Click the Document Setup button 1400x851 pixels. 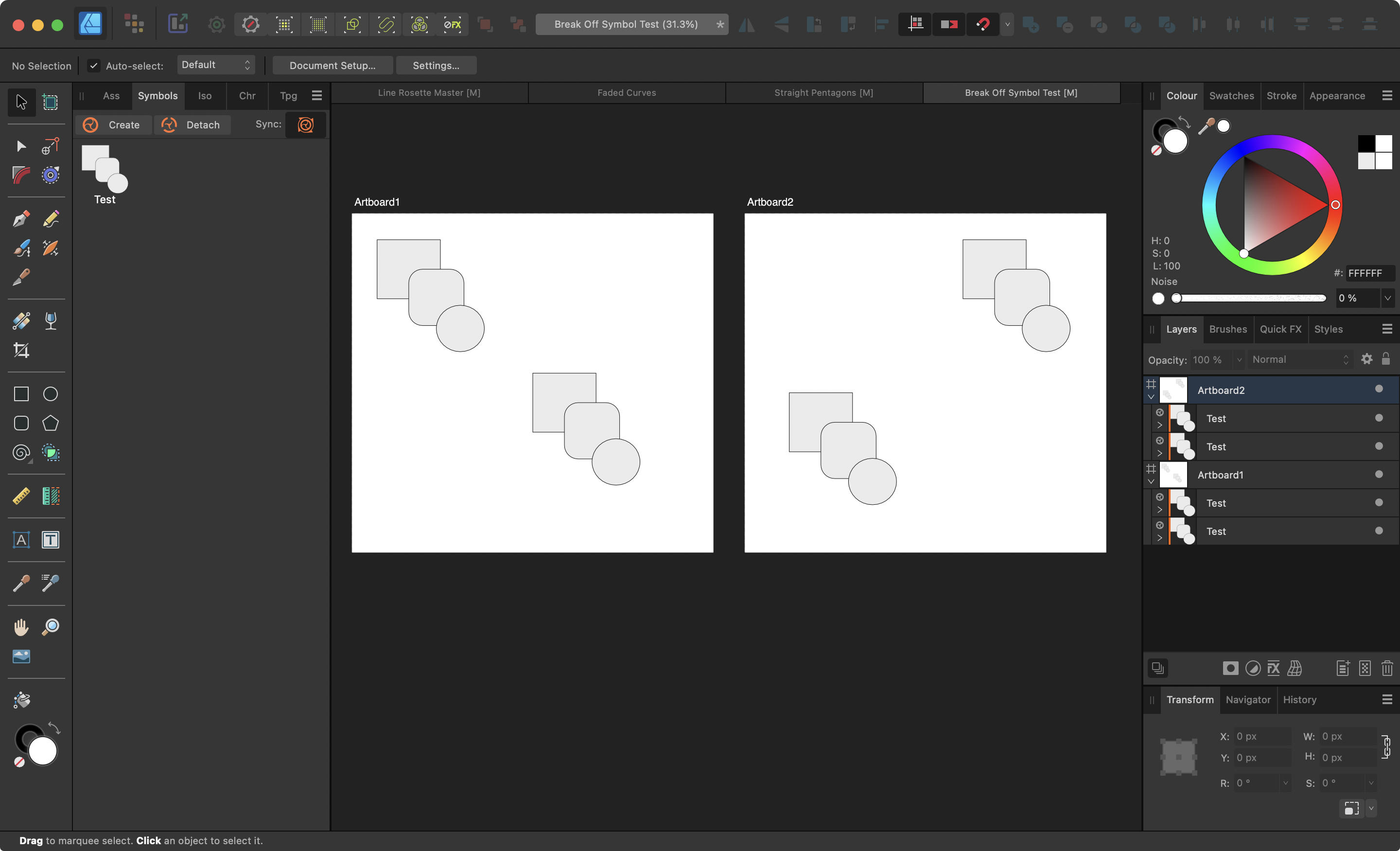coord(332,65)
